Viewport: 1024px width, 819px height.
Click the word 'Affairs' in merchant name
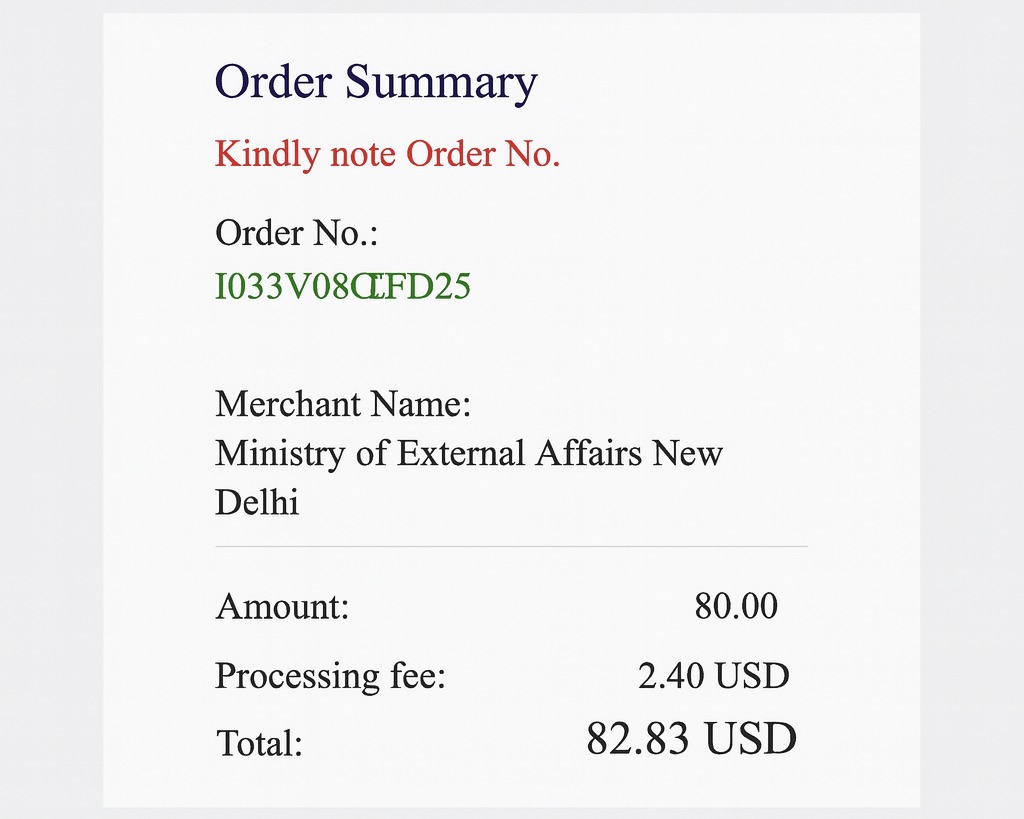click(x=588, y=454)
